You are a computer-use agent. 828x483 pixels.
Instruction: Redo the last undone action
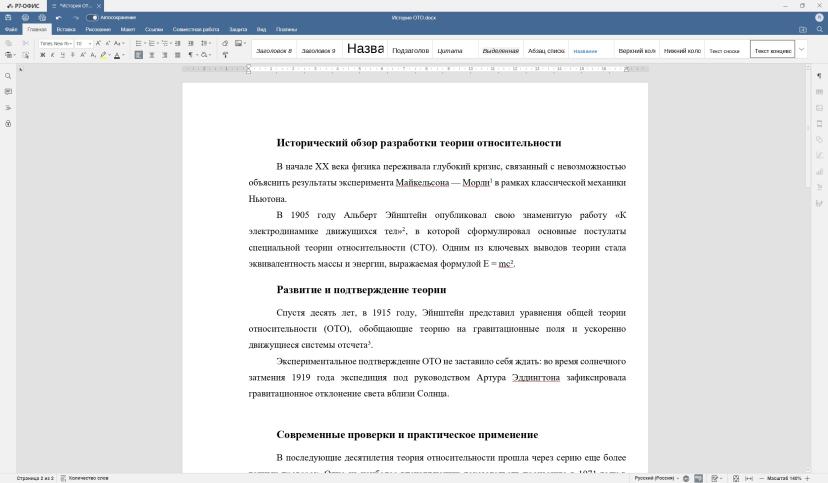76,17
